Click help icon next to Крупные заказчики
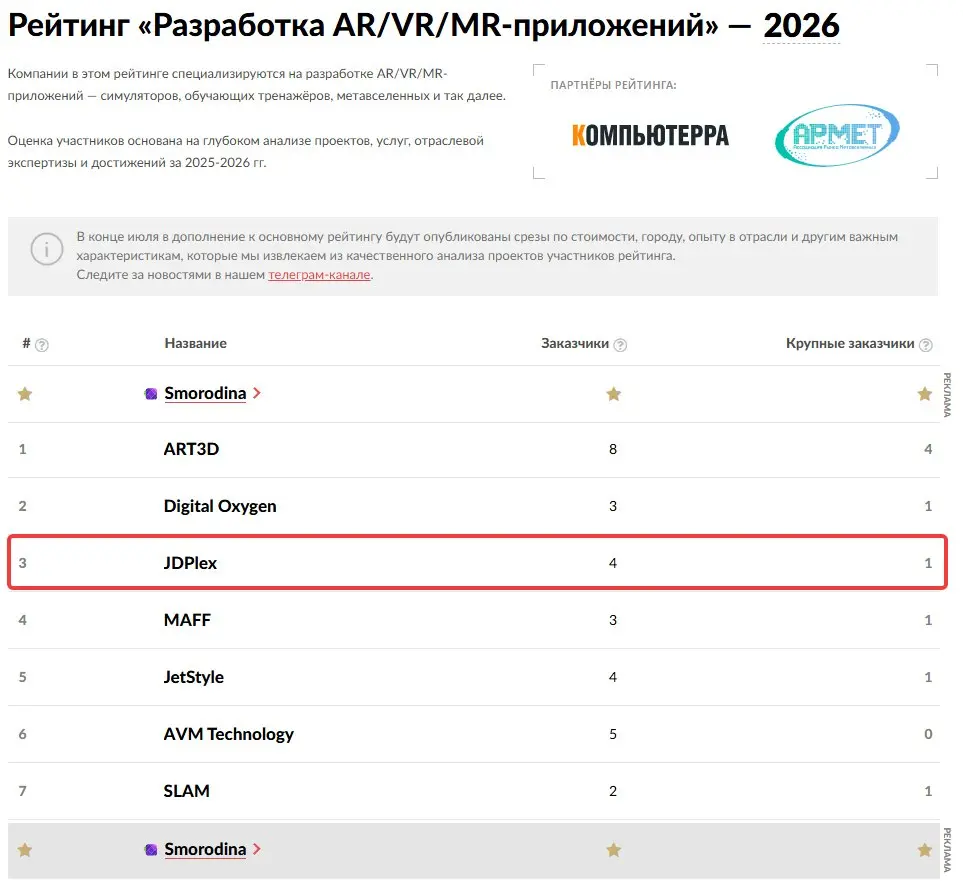The height and width of the screenshot is (896, 963). pos(926,345)
